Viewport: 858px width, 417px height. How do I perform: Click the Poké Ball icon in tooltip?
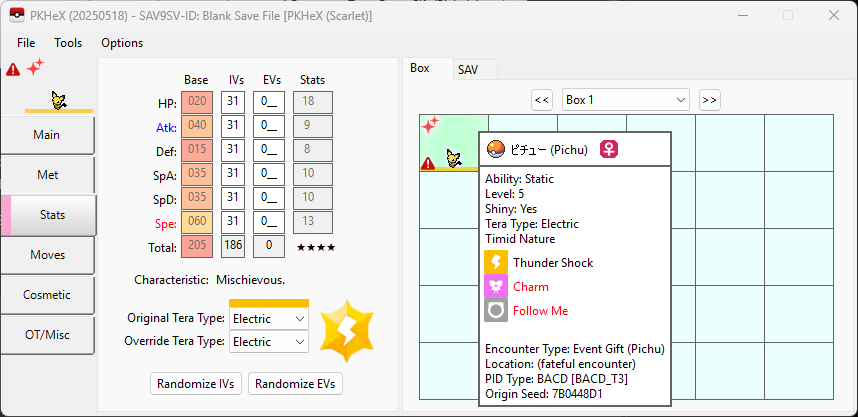click(x=495, y=149)
